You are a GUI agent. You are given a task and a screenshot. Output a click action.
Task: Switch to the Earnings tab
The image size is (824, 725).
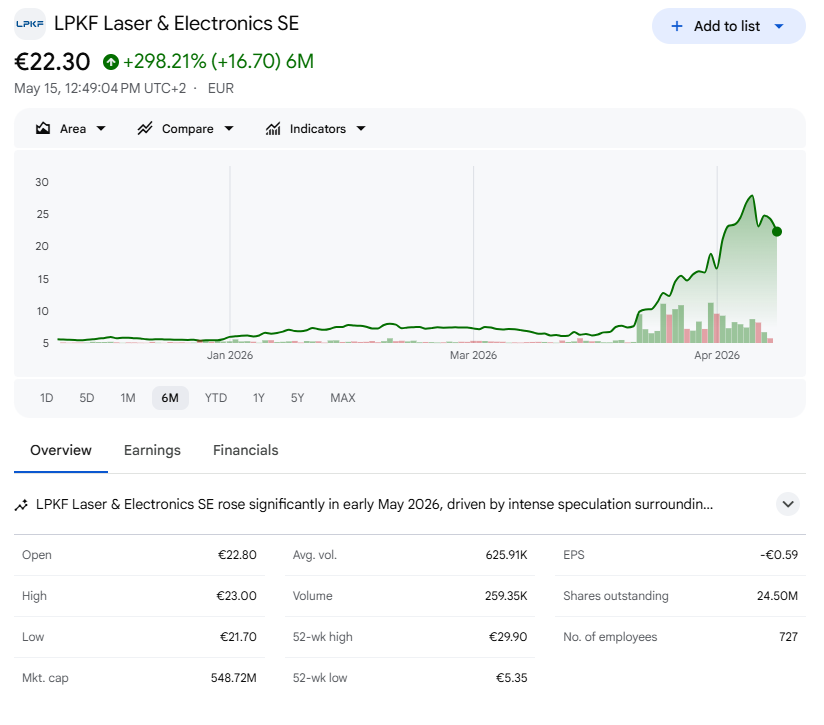(152, 450)
